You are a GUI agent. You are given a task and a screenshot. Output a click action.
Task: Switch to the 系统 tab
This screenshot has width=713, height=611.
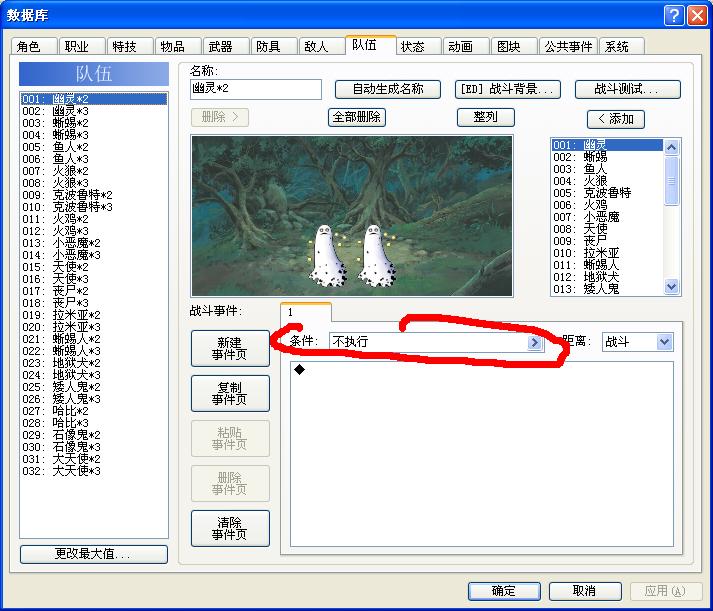(x=622, y=46)
